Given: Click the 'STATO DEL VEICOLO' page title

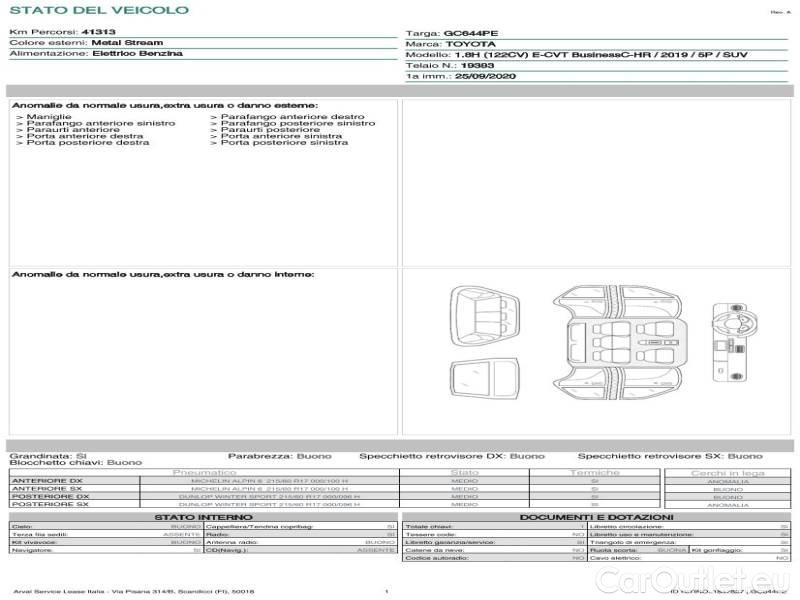Looking at the screenshot, I should click(99, 10).
